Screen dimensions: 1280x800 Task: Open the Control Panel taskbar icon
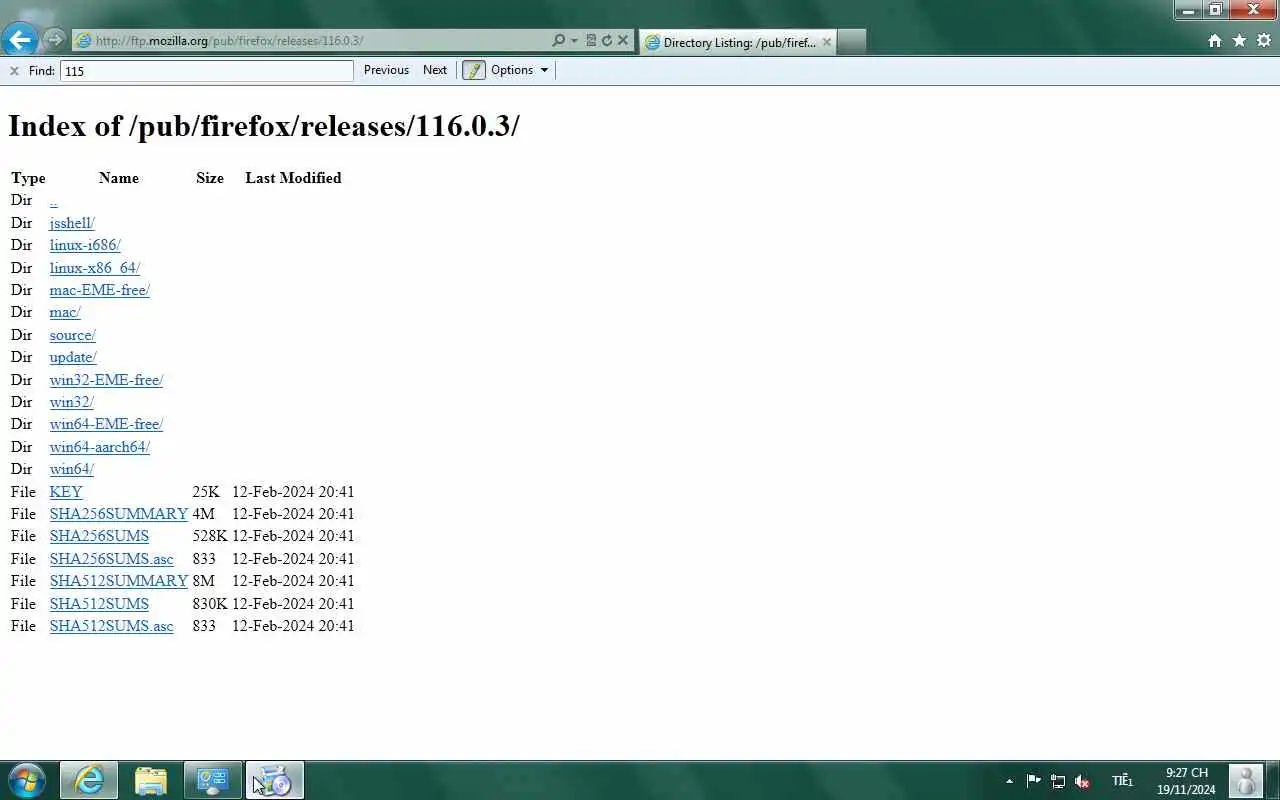point(213,780)
